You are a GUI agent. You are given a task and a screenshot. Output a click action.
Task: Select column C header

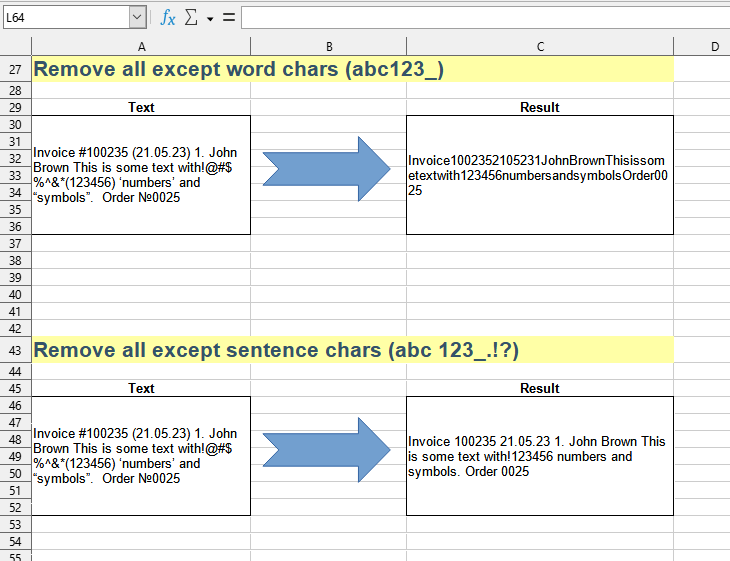coord(540,46)
